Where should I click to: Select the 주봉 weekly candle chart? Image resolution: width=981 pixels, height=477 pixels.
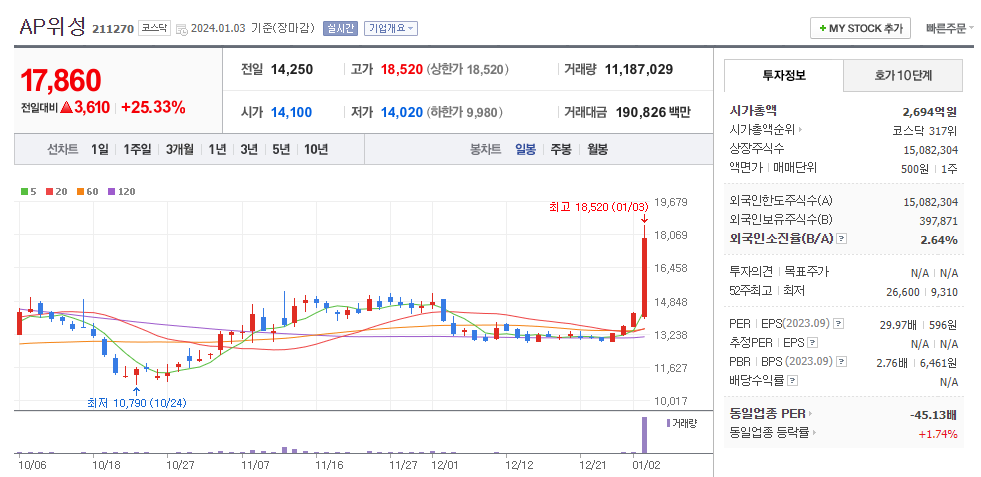pos(561,150)
